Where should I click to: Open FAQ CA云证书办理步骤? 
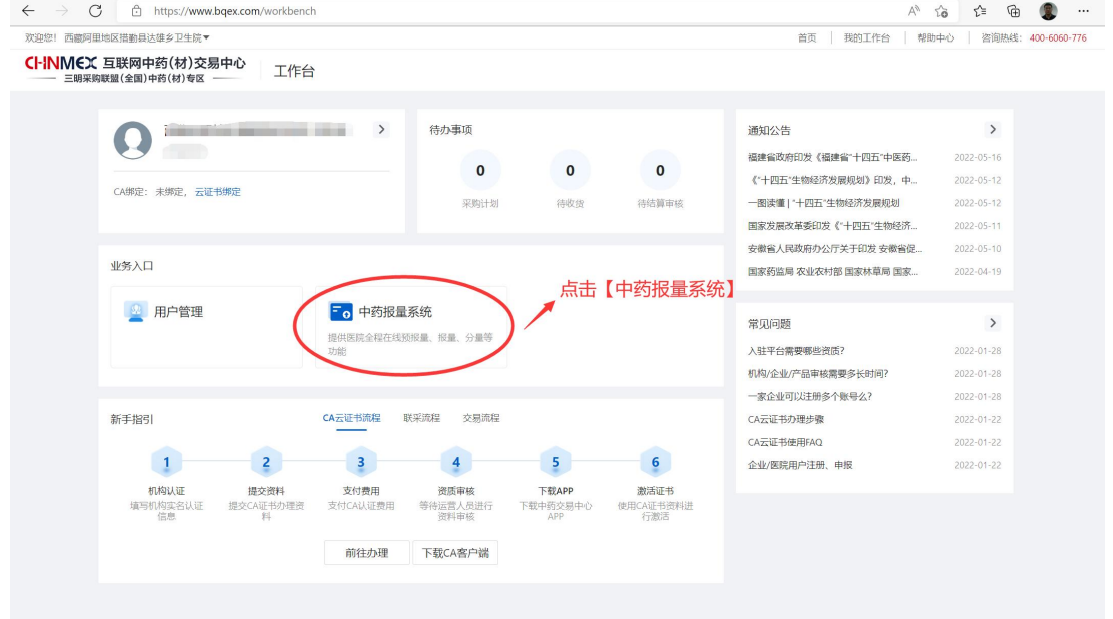[x=786, y=419]
